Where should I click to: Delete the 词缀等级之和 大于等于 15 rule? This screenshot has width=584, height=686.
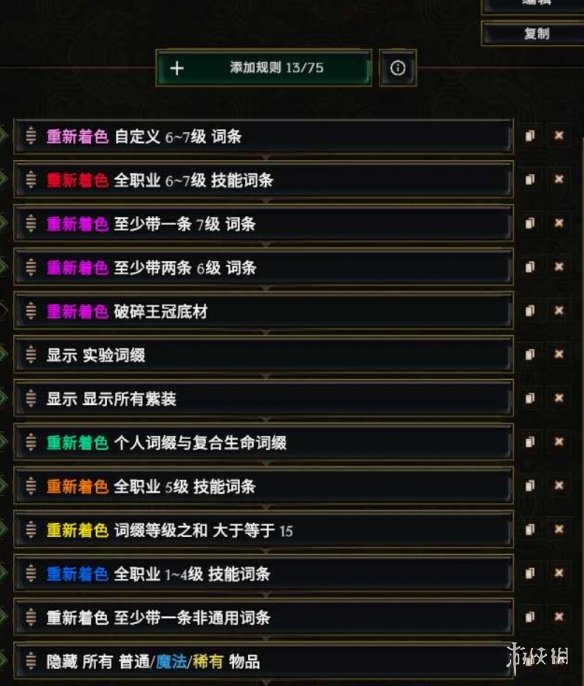(x=559, y=529)
